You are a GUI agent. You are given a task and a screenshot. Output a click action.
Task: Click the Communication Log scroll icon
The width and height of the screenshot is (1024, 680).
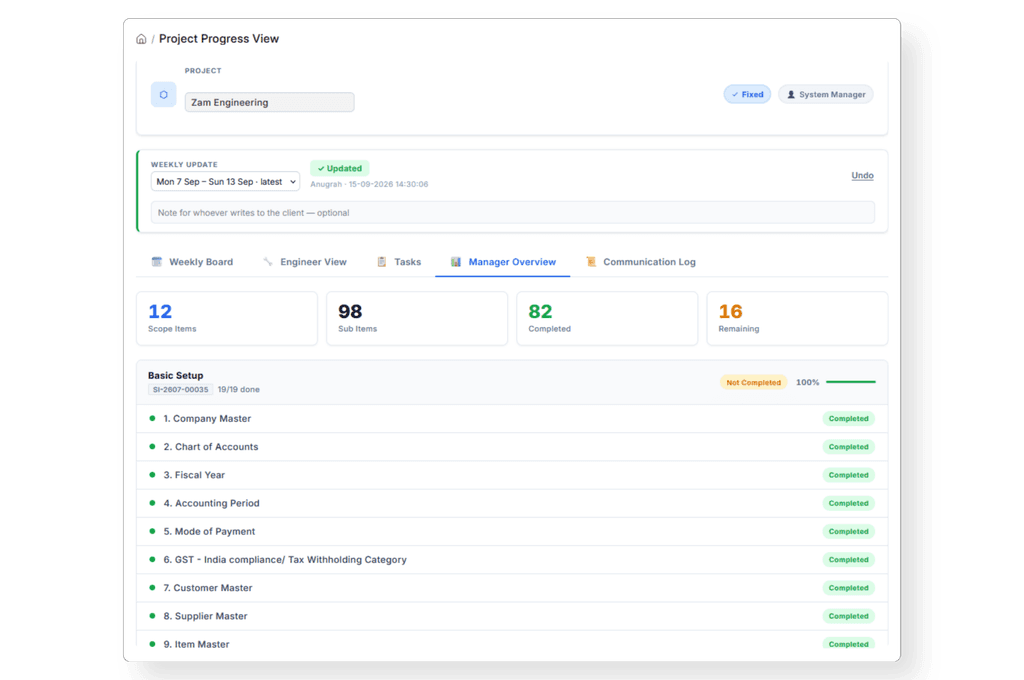coord(591,262)
